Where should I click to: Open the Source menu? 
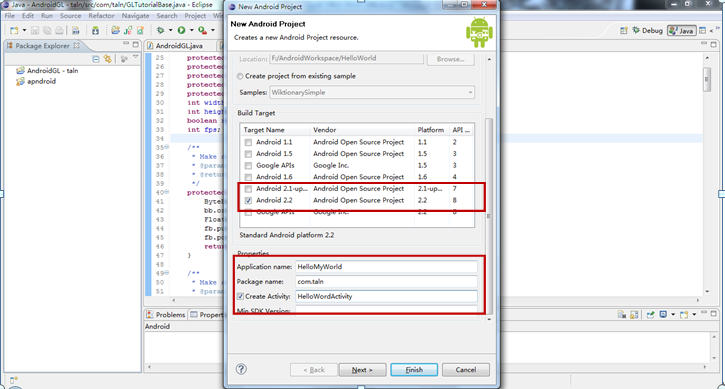tap(70, 16)
